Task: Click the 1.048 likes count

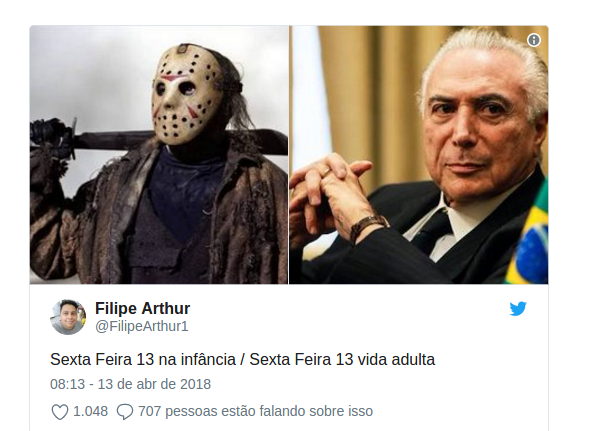Action: [90, 411]
